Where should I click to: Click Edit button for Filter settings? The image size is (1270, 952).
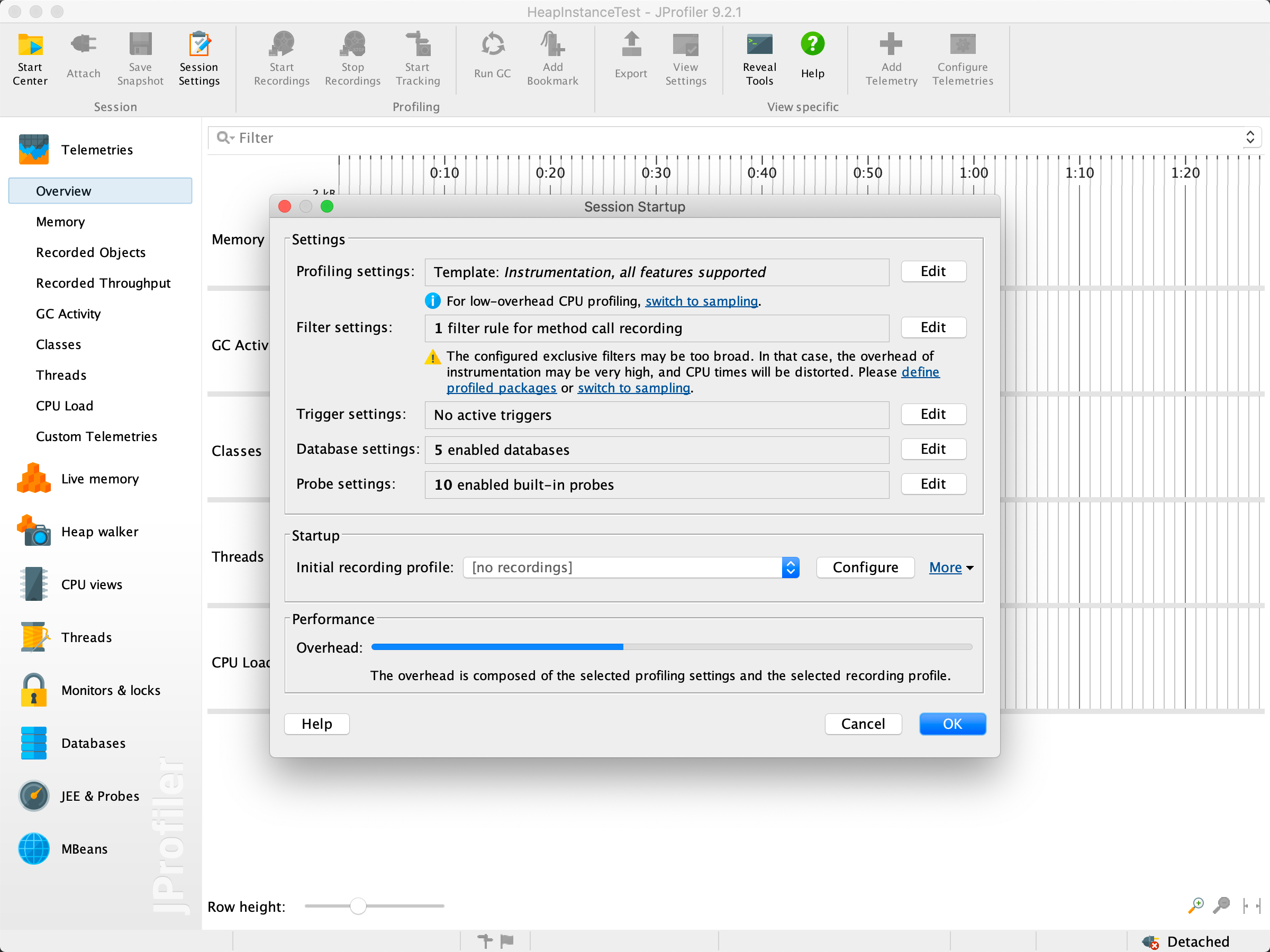click(932, 328)
